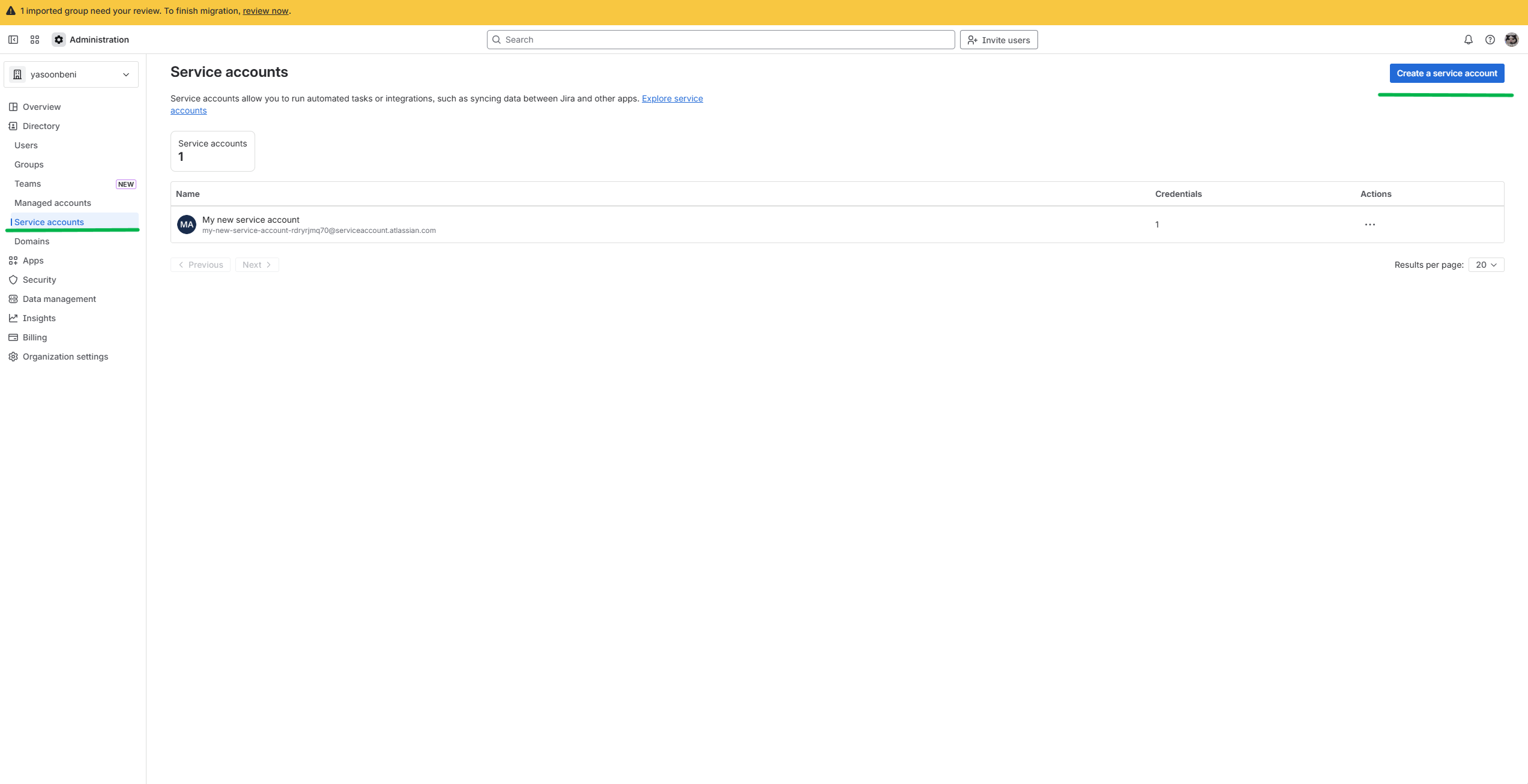Open the Explore service accounts link
The height and width of the screenshot is (784, 1528).
click(x=672, y=98)
